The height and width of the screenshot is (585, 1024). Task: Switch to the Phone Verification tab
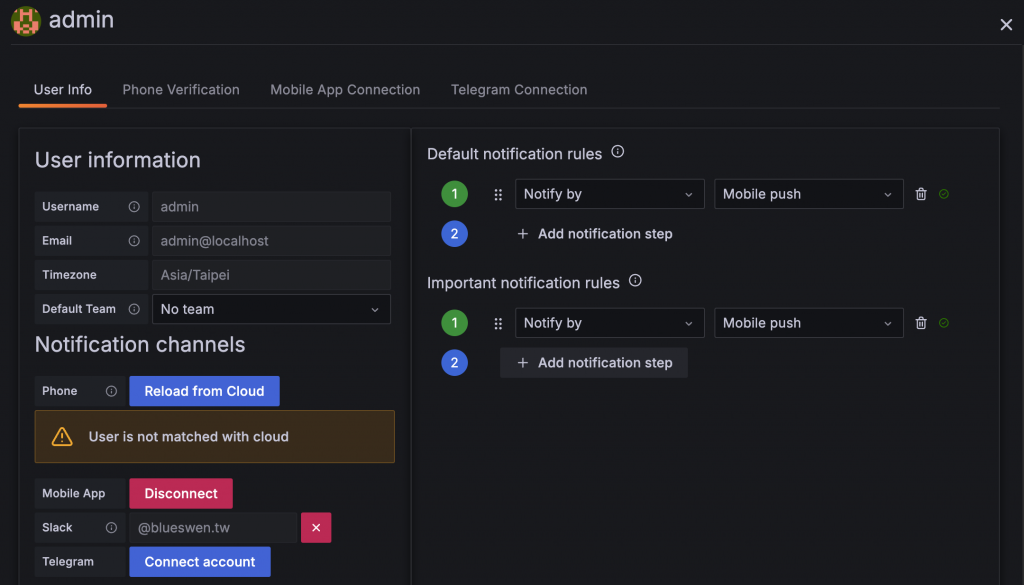click(x=181, y=90)
